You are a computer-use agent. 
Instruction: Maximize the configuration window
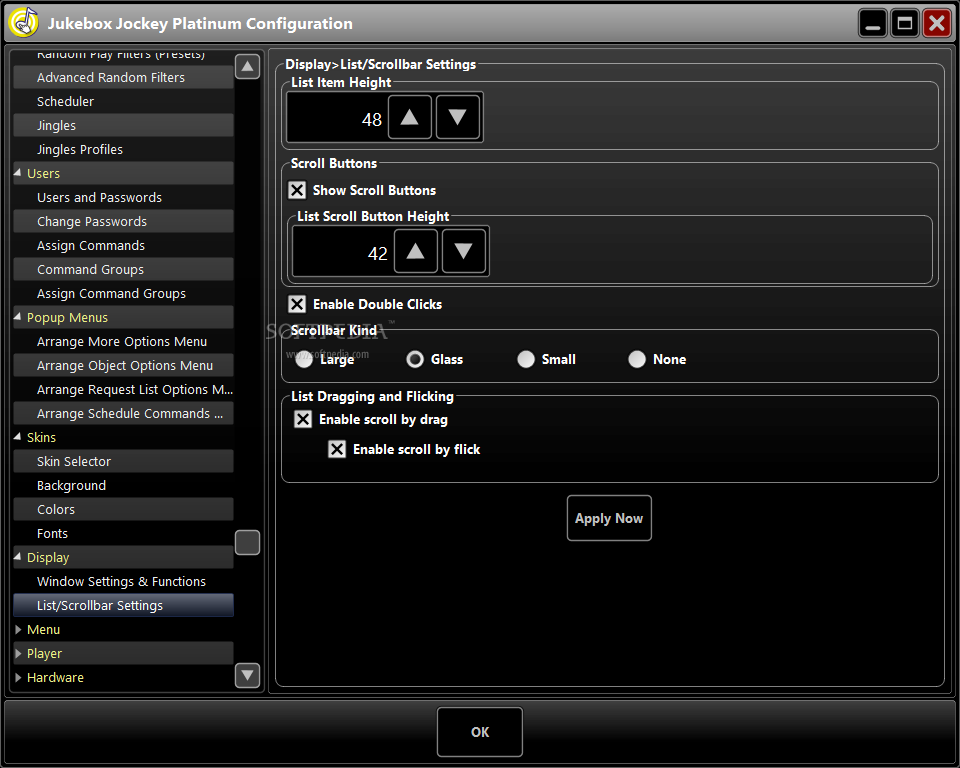904,23
